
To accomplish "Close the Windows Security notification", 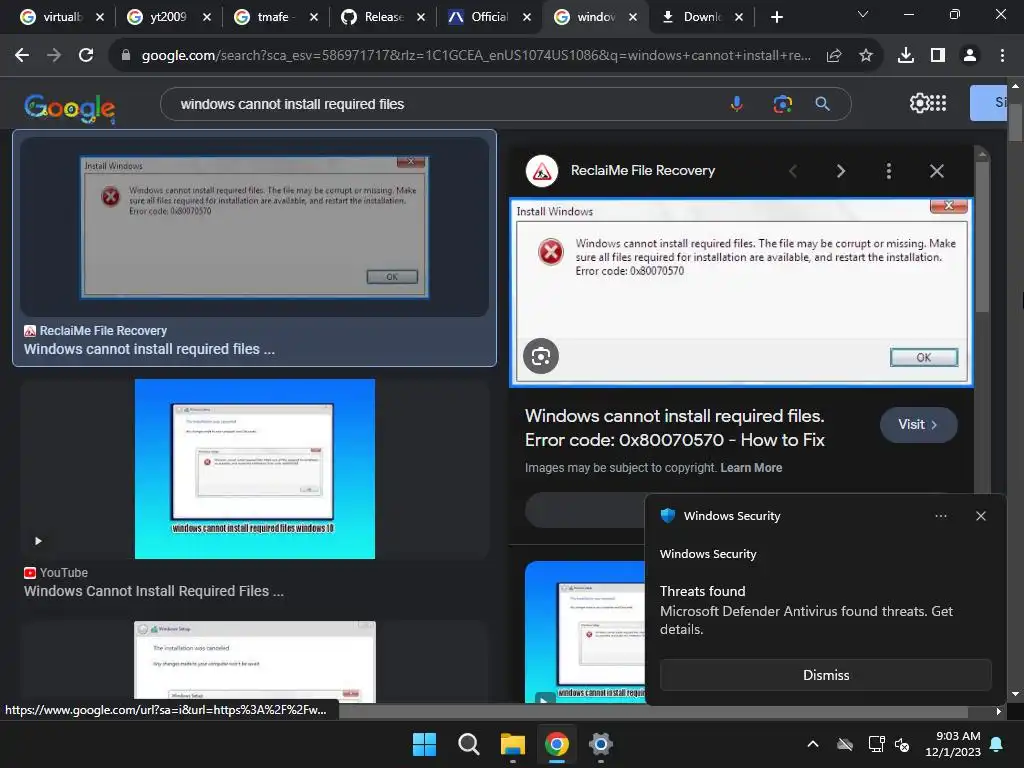I will (x=980, y=516).
